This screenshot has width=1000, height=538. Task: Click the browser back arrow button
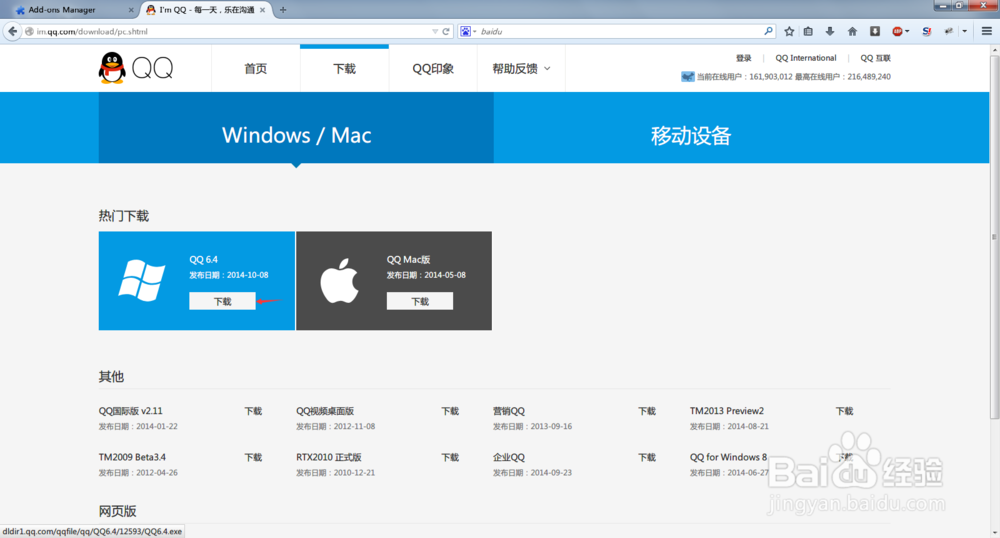click(x=12, y=31)
